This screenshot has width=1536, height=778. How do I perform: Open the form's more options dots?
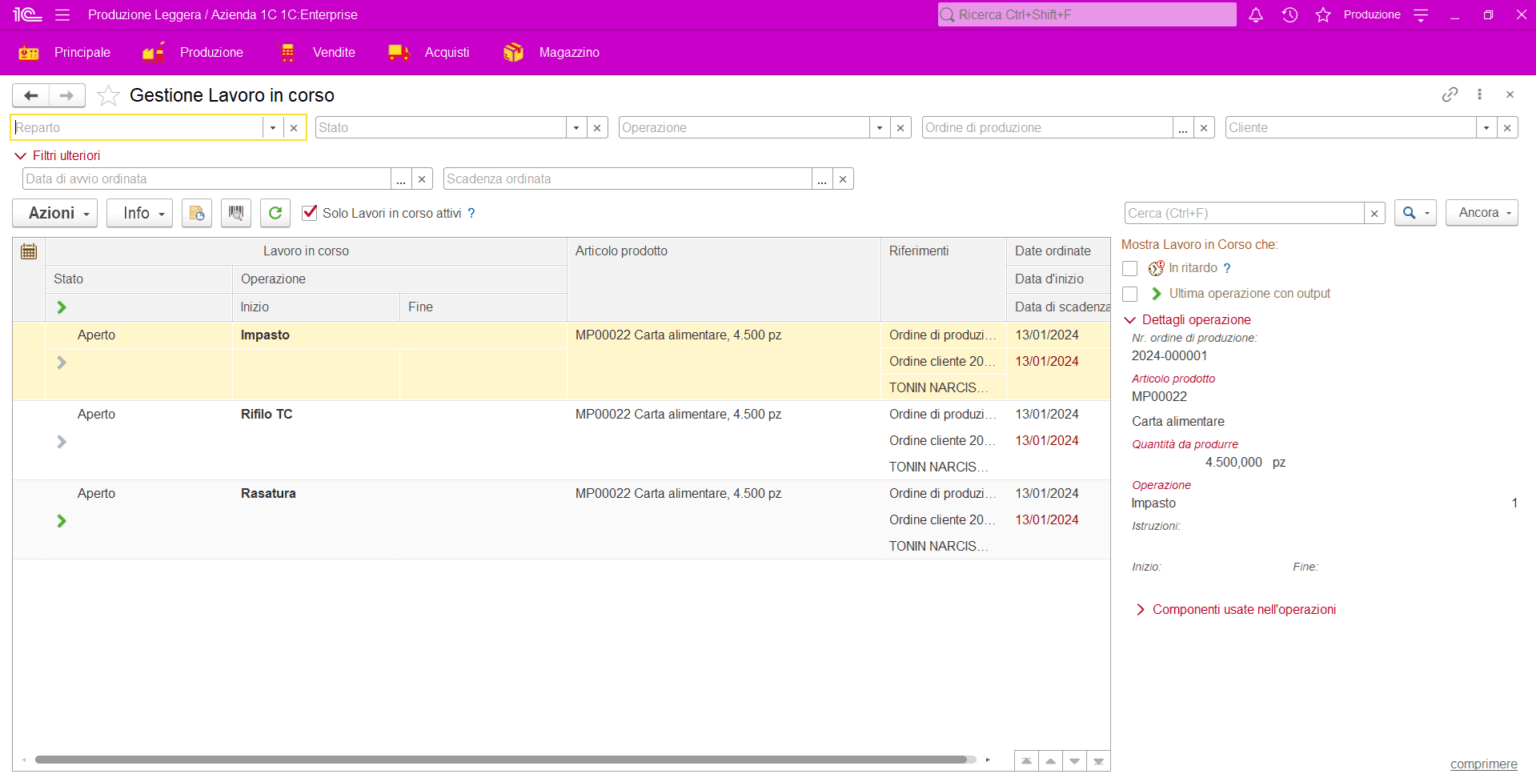[1480, 95]
